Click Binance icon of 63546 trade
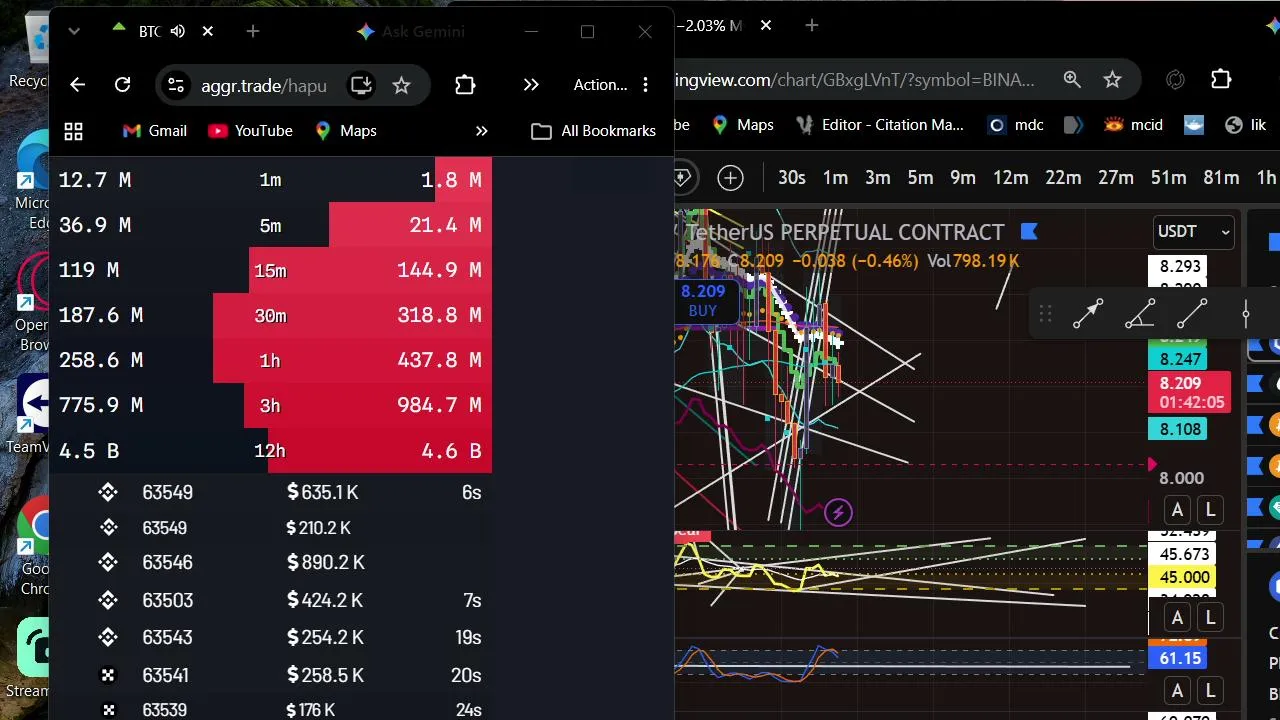 tap(108, 562)
